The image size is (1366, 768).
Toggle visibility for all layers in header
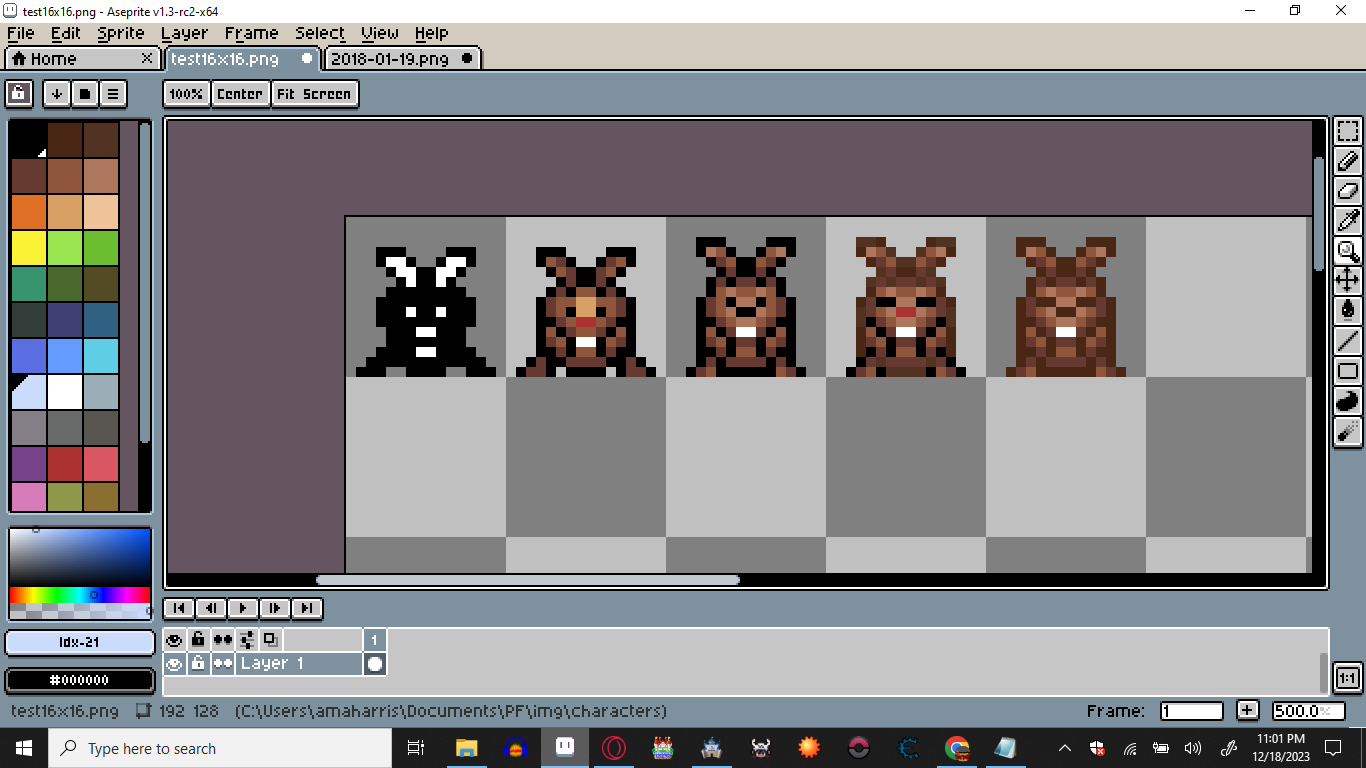click(x=175, y=640)
